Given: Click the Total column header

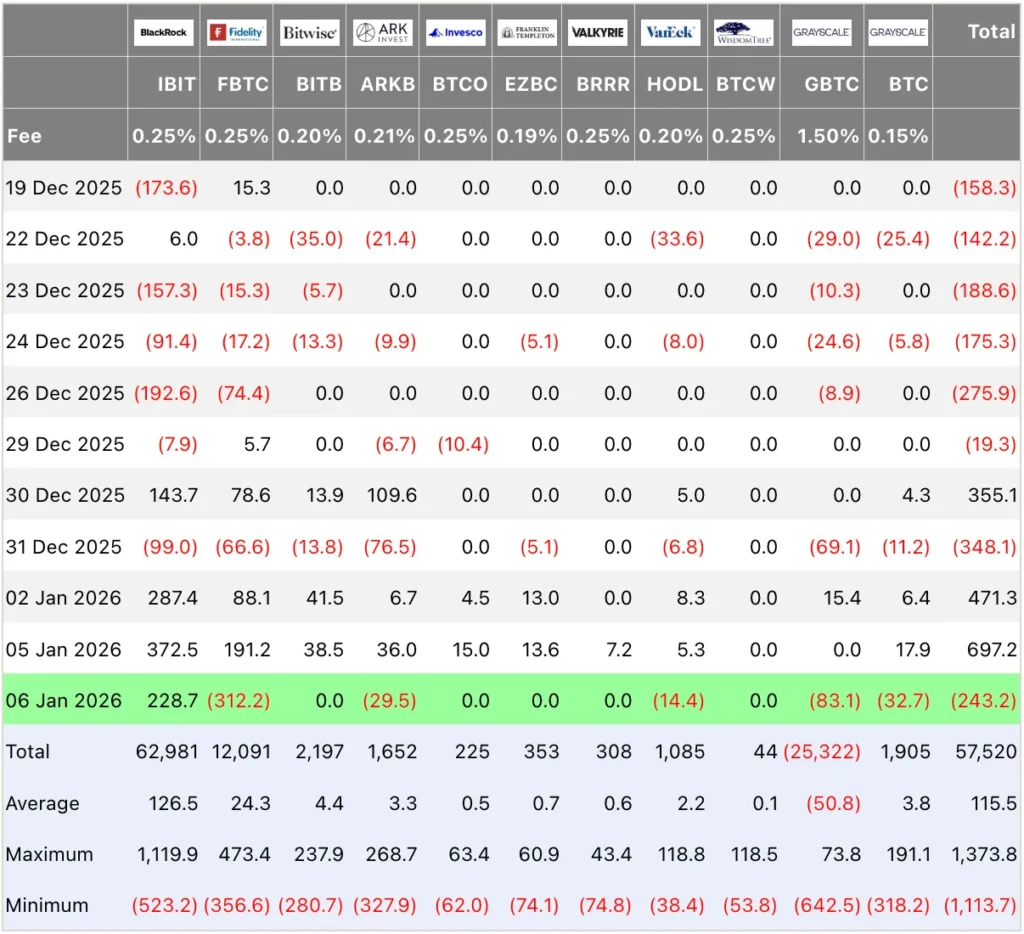Looking at the screenshot, I should 991,31.
